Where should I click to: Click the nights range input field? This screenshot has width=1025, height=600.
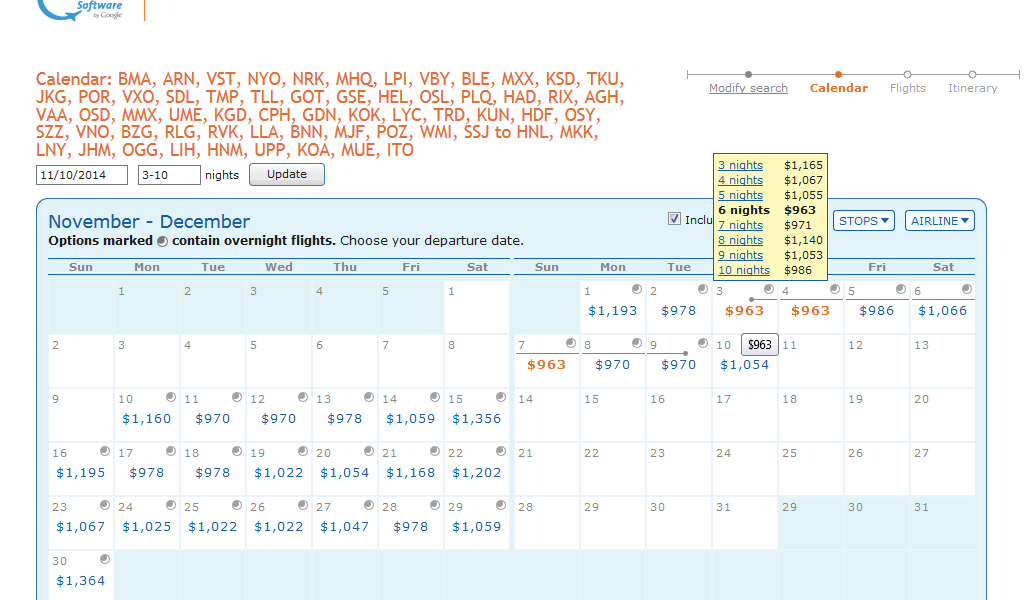[x=168, y=175]
